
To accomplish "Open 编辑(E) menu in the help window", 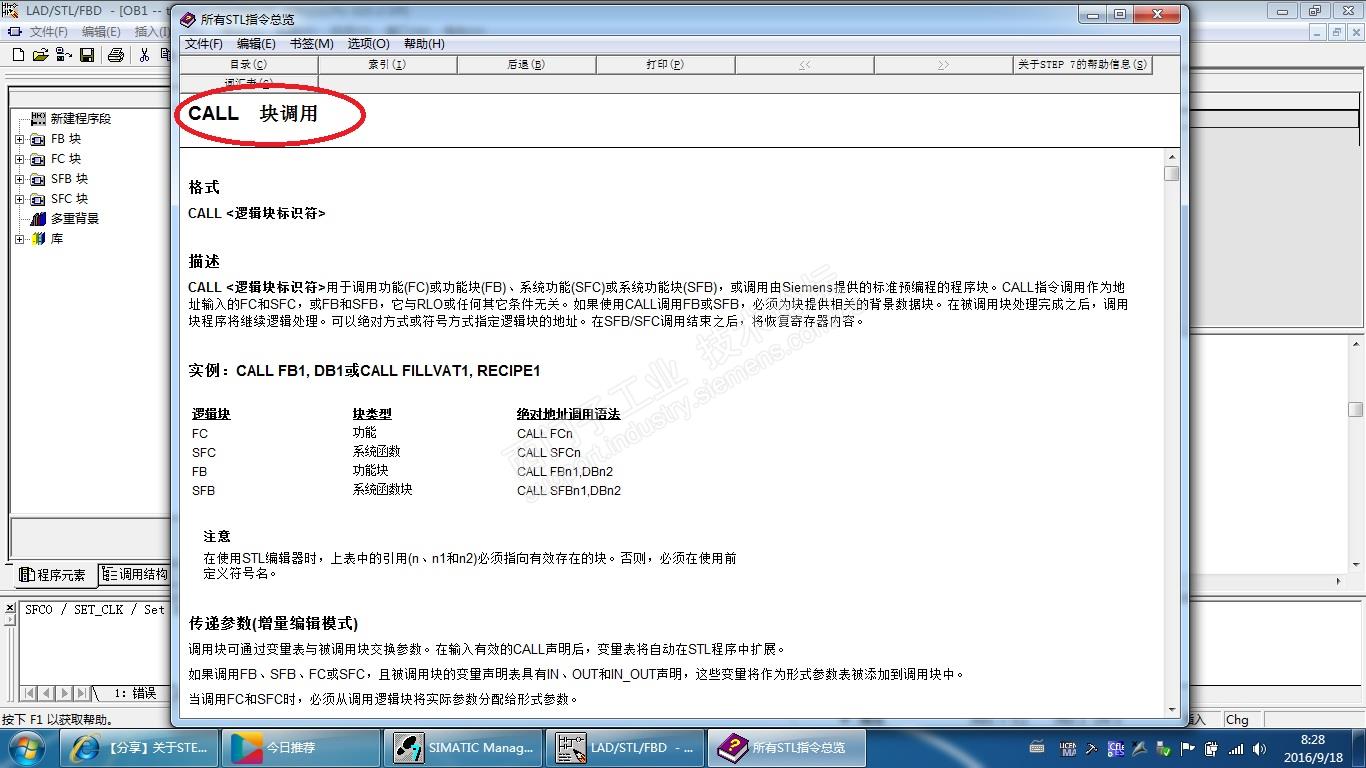I will 256,44.
